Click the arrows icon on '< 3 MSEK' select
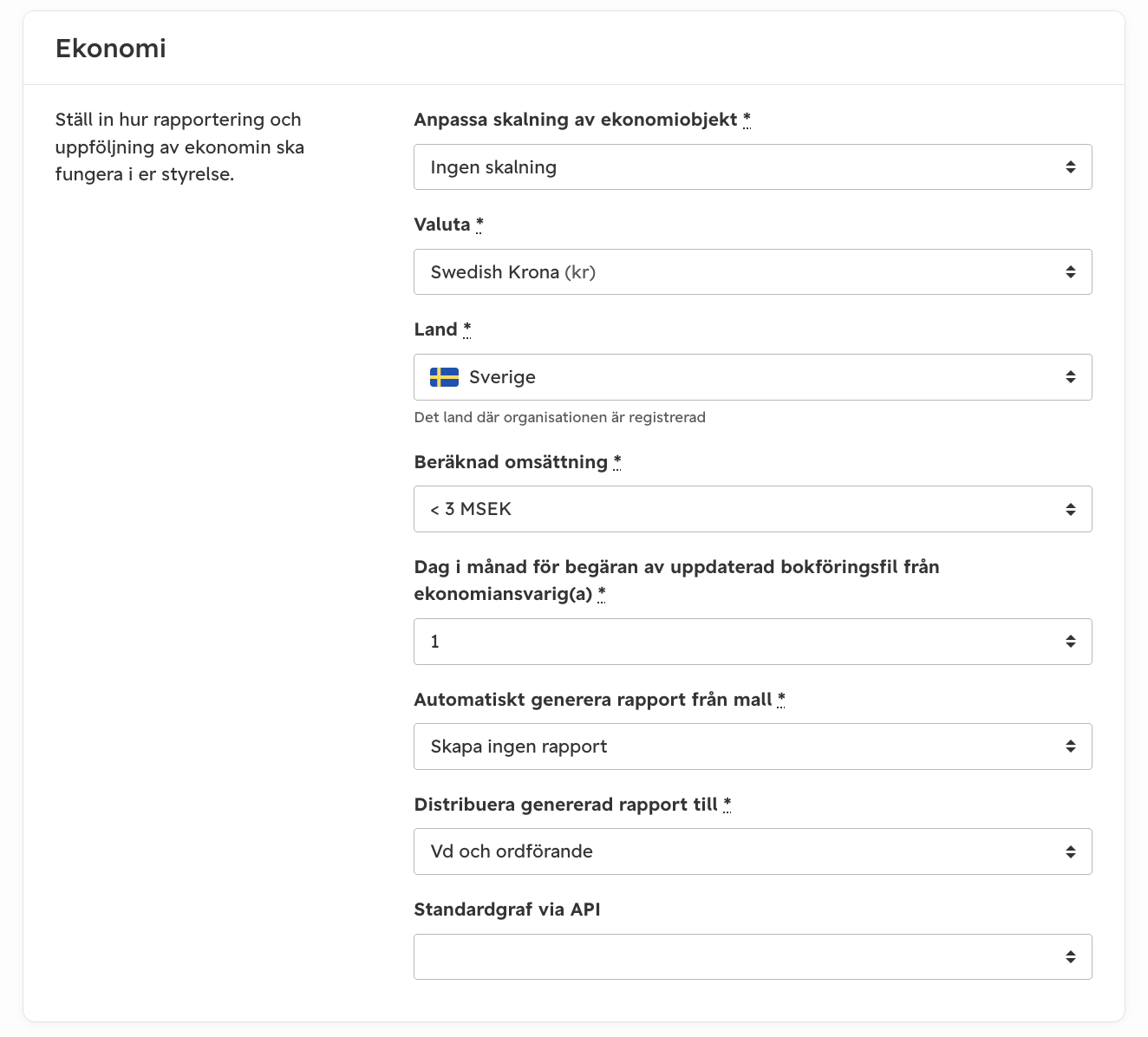Image resolution: width=1148 pixels, height=1037 pixels. [x=1071, y=509]
